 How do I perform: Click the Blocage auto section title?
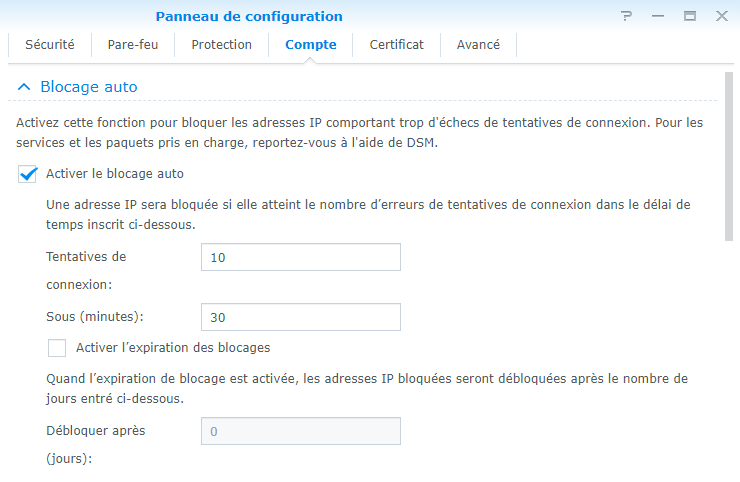pos(89,87)
